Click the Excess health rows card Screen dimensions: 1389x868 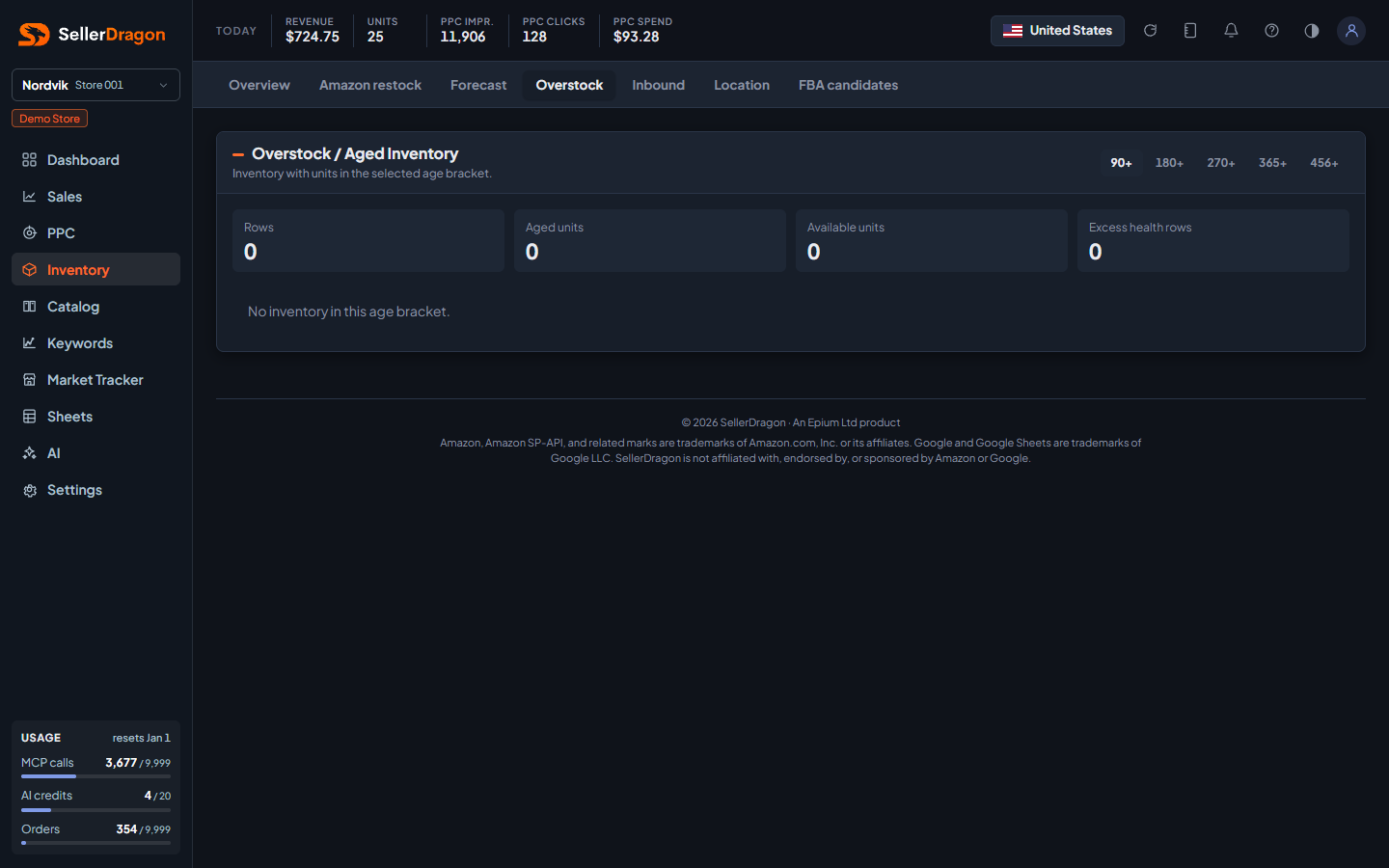click(1213, 240)
